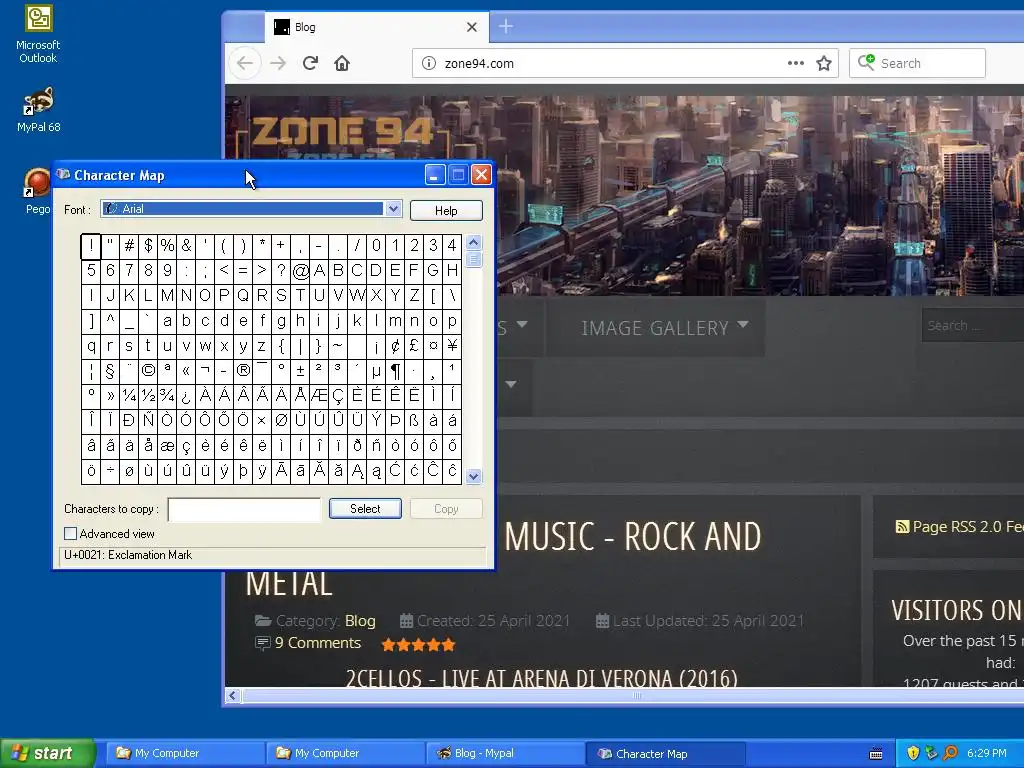Viewport: 1024px width, 768px height.
Task: Click the browser Forward arrow
Action: pos(278,63)
